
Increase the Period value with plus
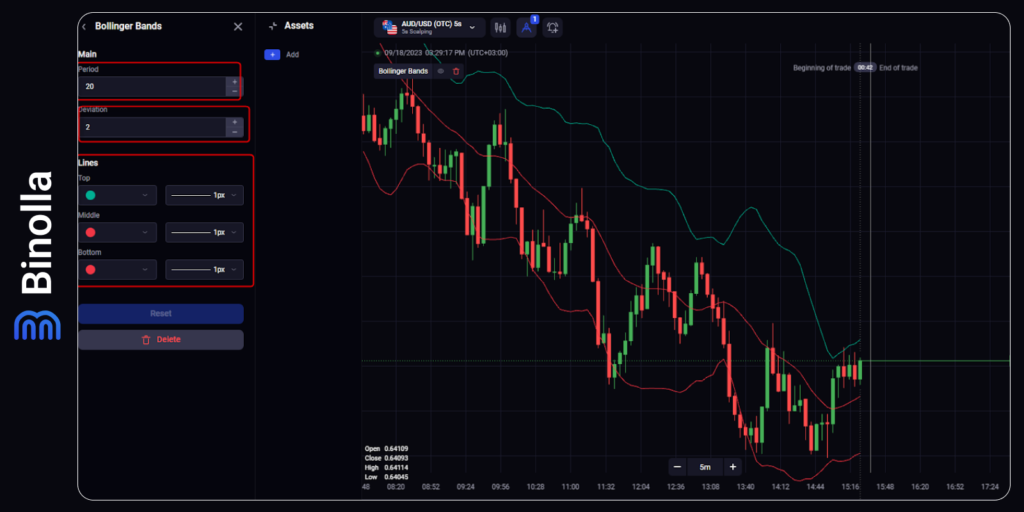234,82
